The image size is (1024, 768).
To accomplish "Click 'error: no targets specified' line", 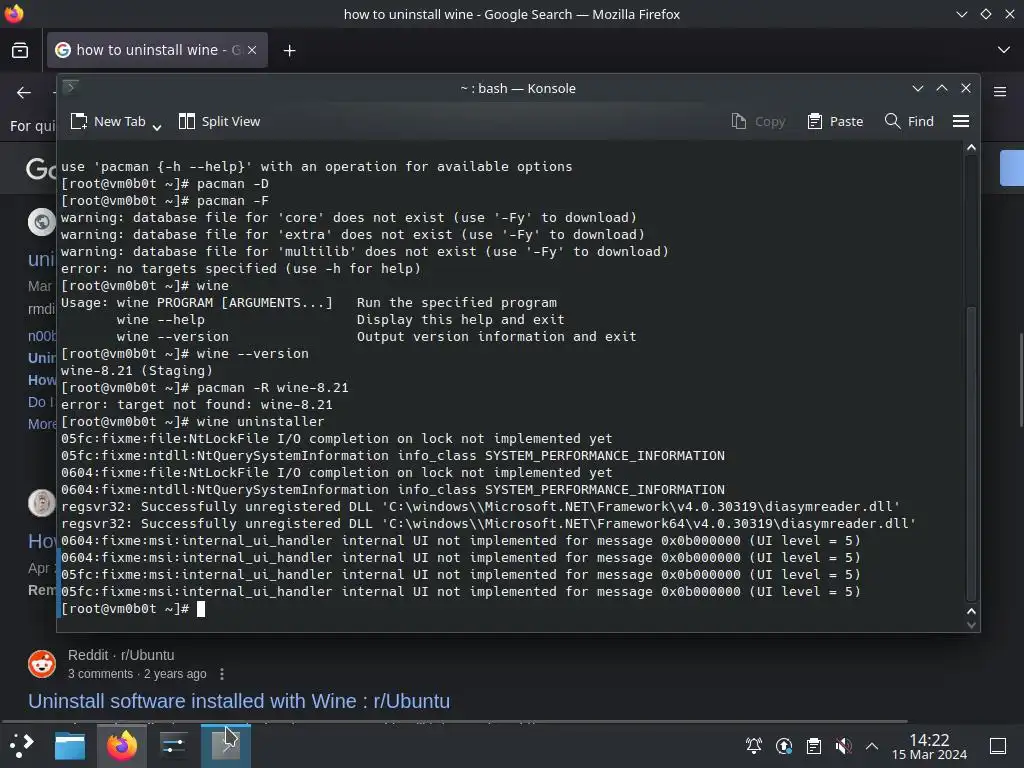I will coord(241,268).
